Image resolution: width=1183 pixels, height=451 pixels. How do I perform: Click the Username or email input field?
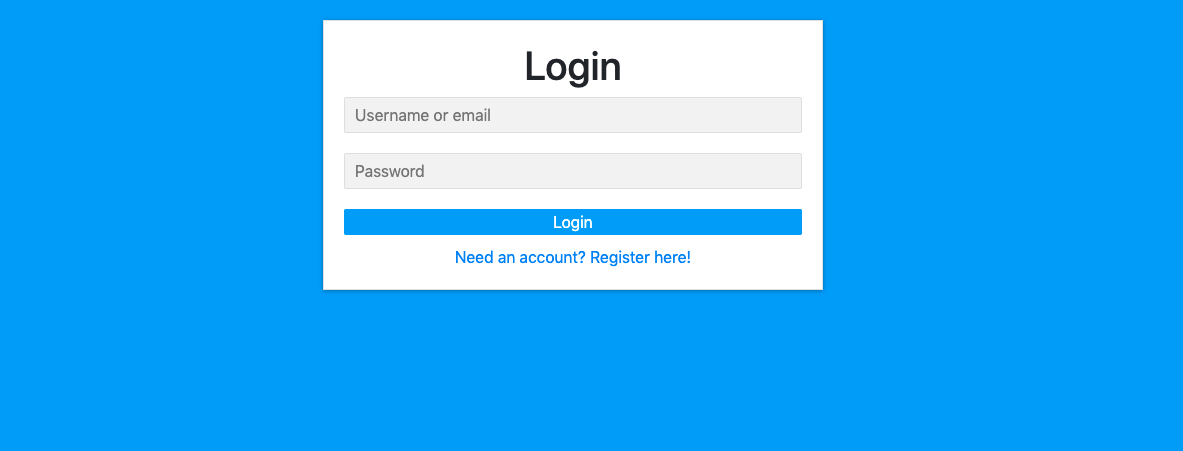coord(573,115)
